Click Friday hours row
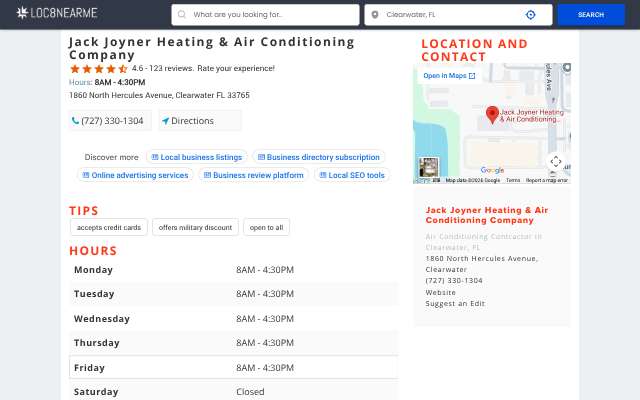This screenshot has height=400, width=640. tap(233, 367)
